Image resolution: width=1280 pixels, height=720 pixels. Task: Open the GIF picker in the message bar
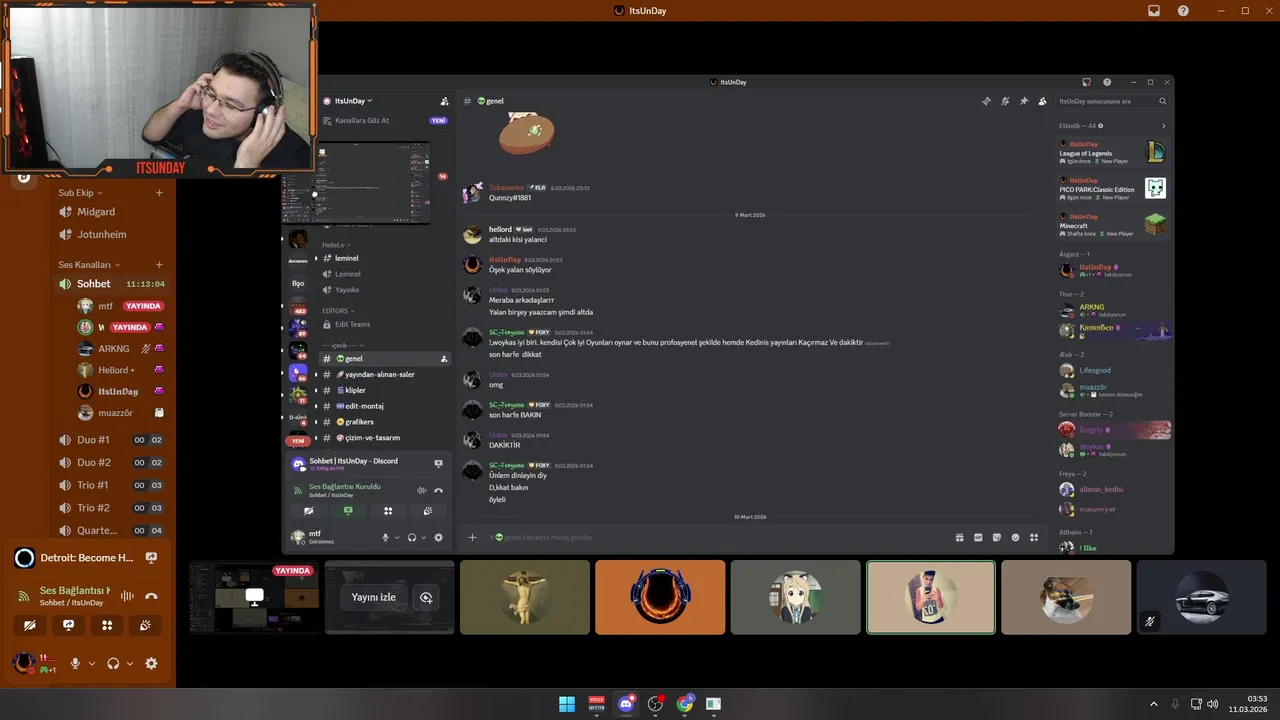coord(978,537)
